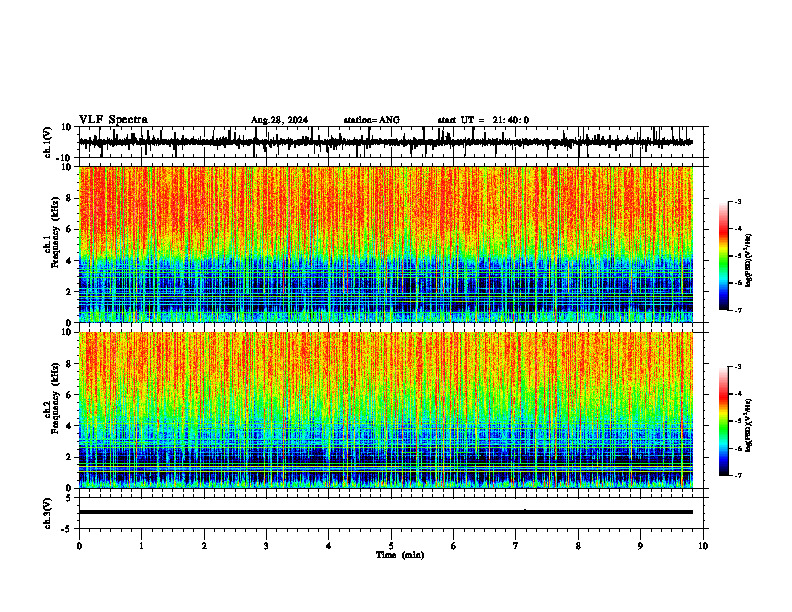Click the ch.2 spectrogram frequency tick "2"
Viewport: 792px width, 612px height.
(69, 457)
